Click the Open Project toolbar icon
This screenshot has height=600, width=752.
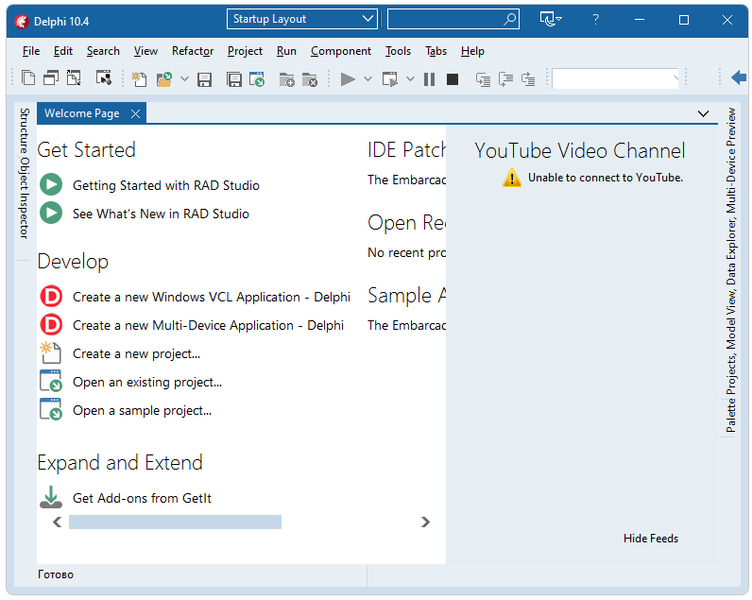coord(257,79)
